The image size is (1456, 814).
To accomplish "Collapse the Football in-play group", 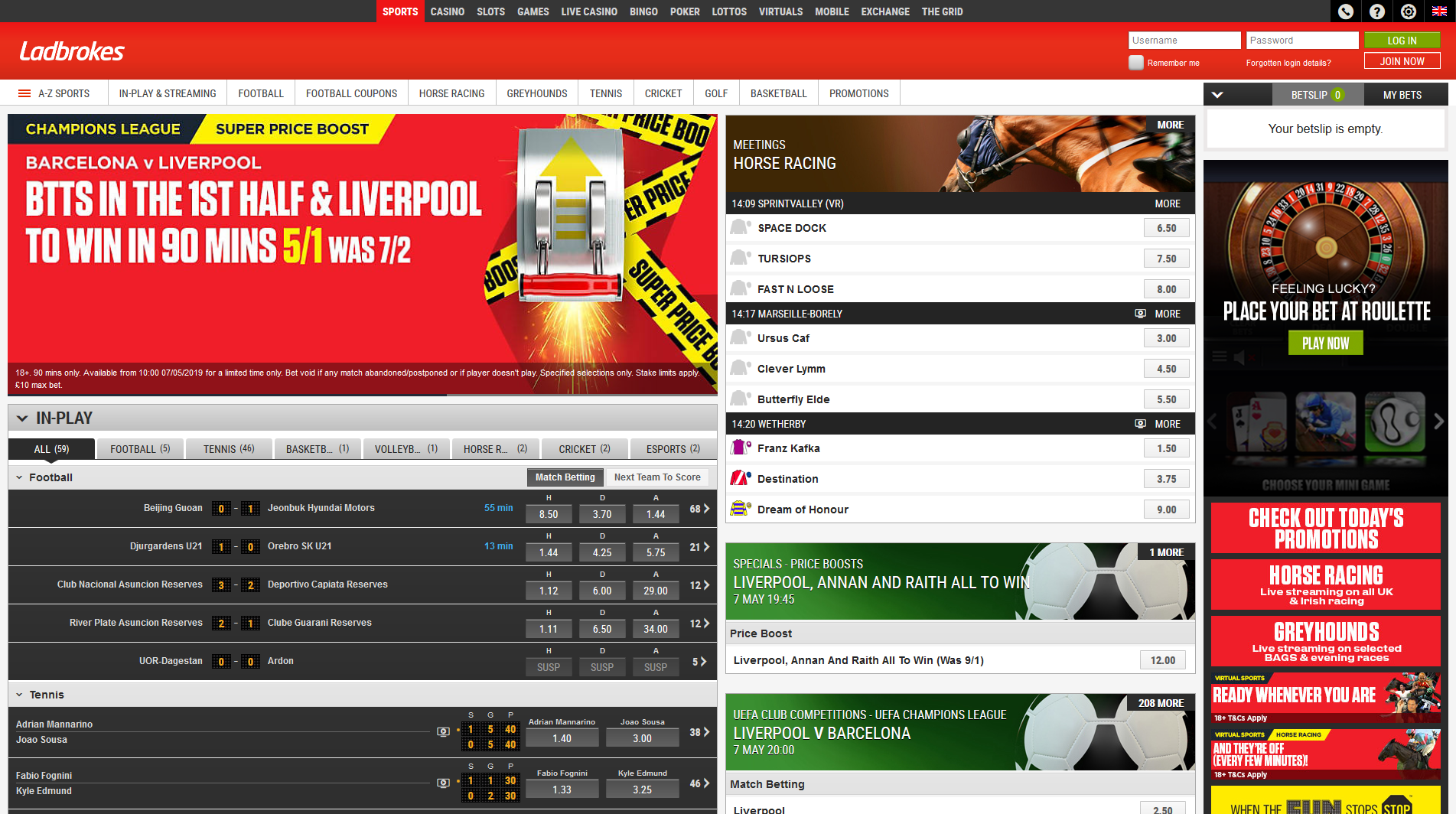I will pyautogui.click(x=19, y=477).
